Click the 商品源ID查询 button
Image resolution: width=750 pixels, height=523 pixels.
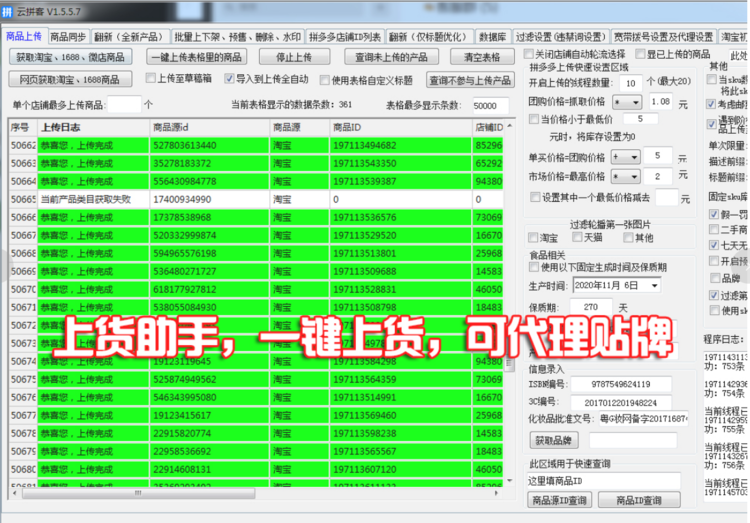(562, 500)
